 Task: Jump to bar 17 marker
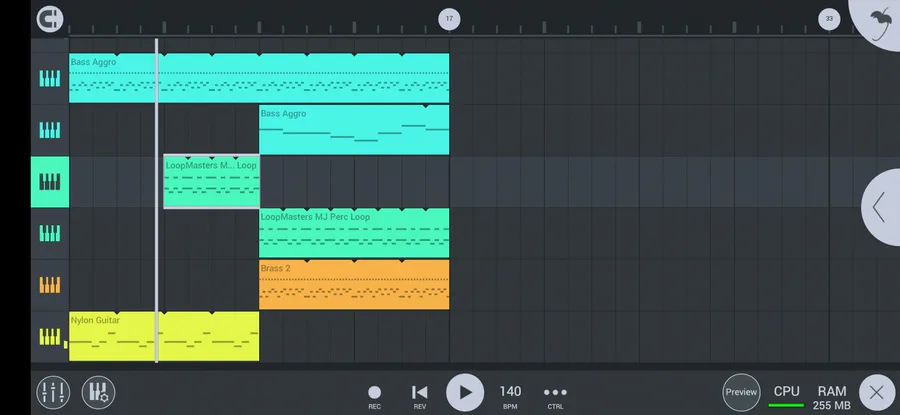coord(449,19)
